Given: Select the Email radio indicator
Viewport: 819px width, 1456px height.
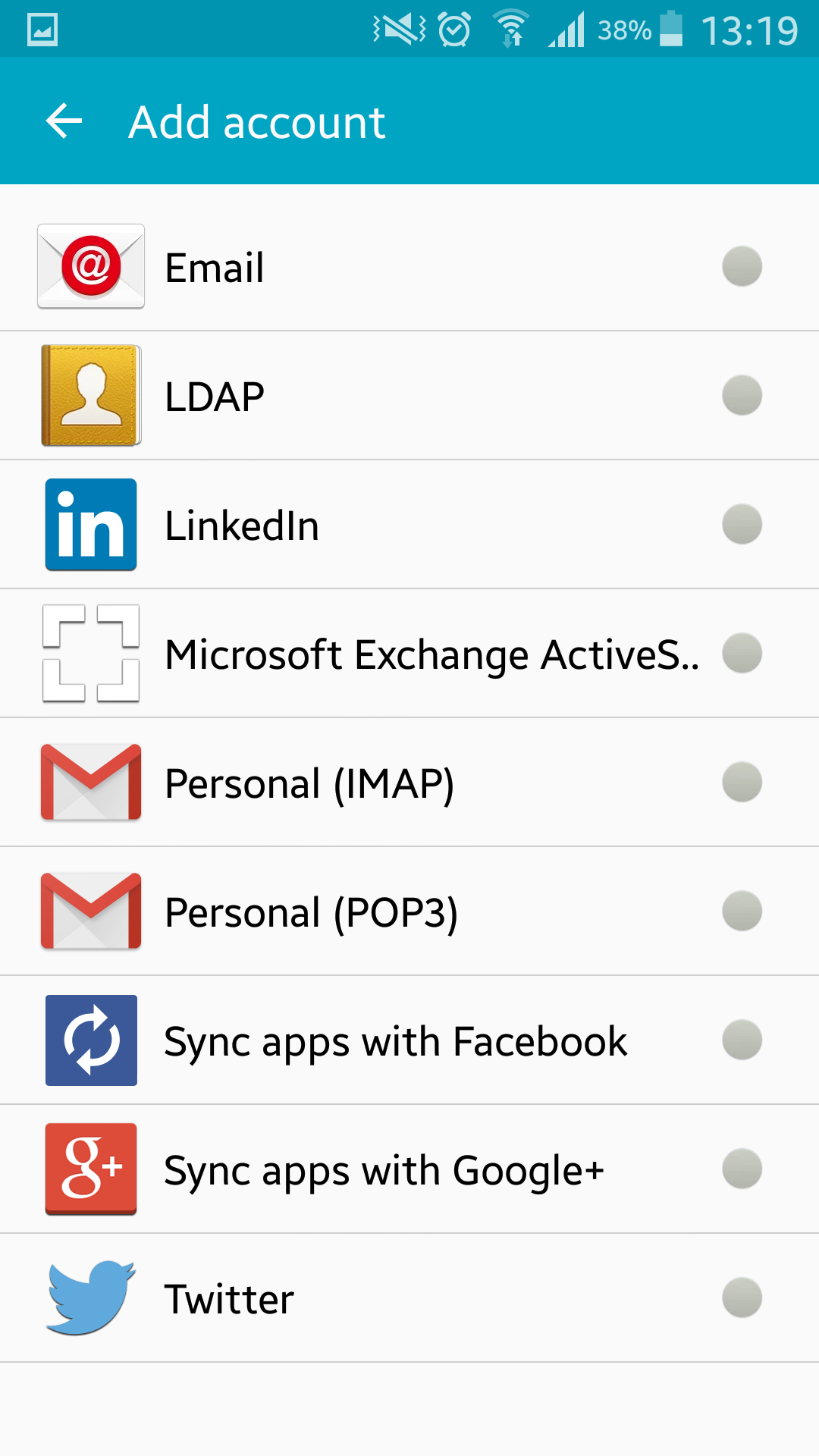Looking at the screenshot, I should [x=742, y=266].
